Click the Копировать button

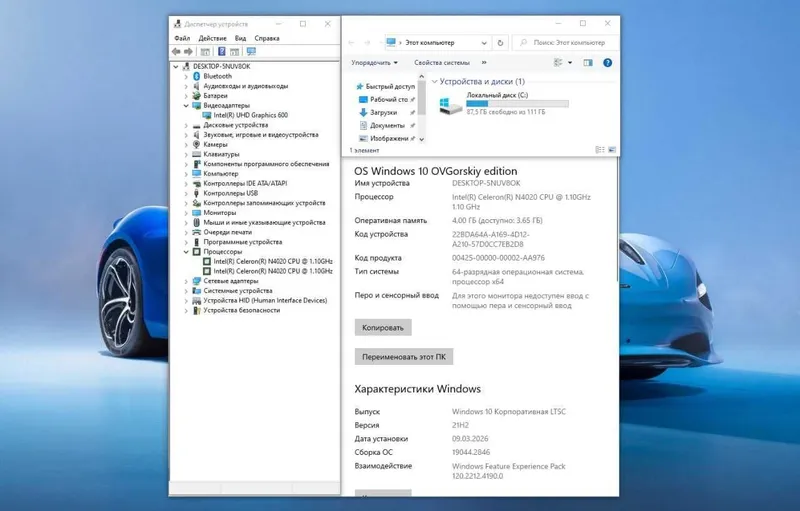pyautogui.click(x=383, y=327)
